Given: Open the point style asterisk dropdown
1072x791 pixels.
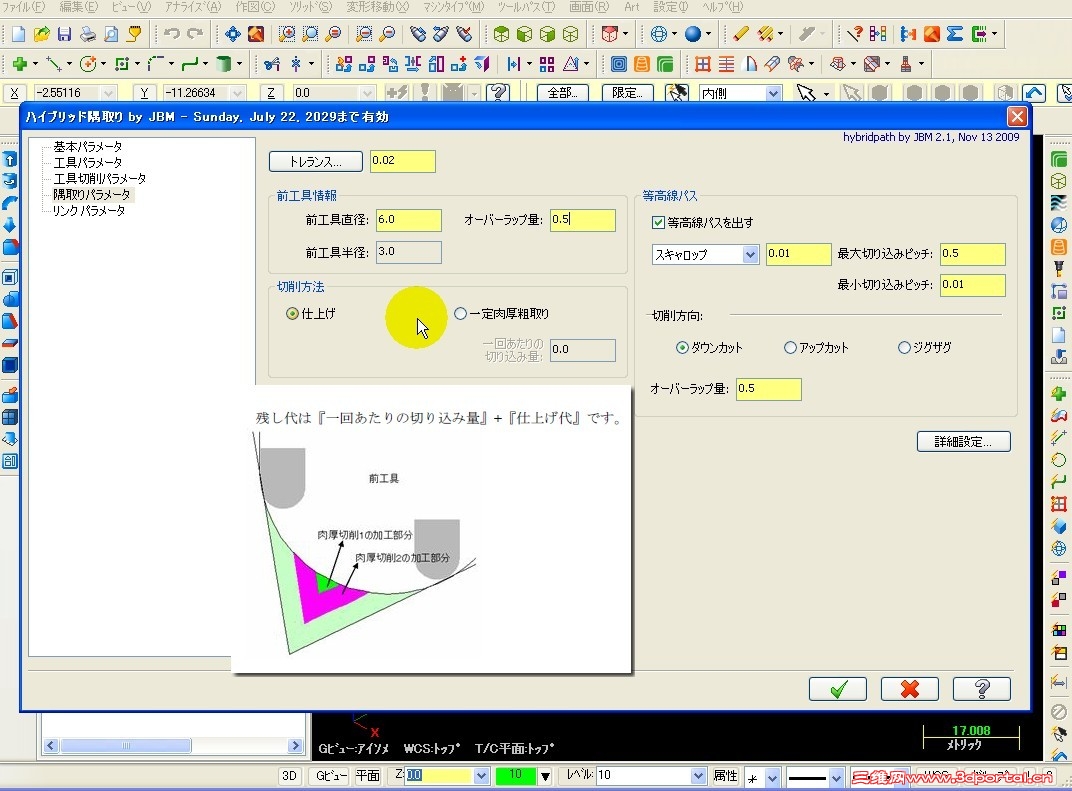Looking at the screenshot, I should coord(772,778).
